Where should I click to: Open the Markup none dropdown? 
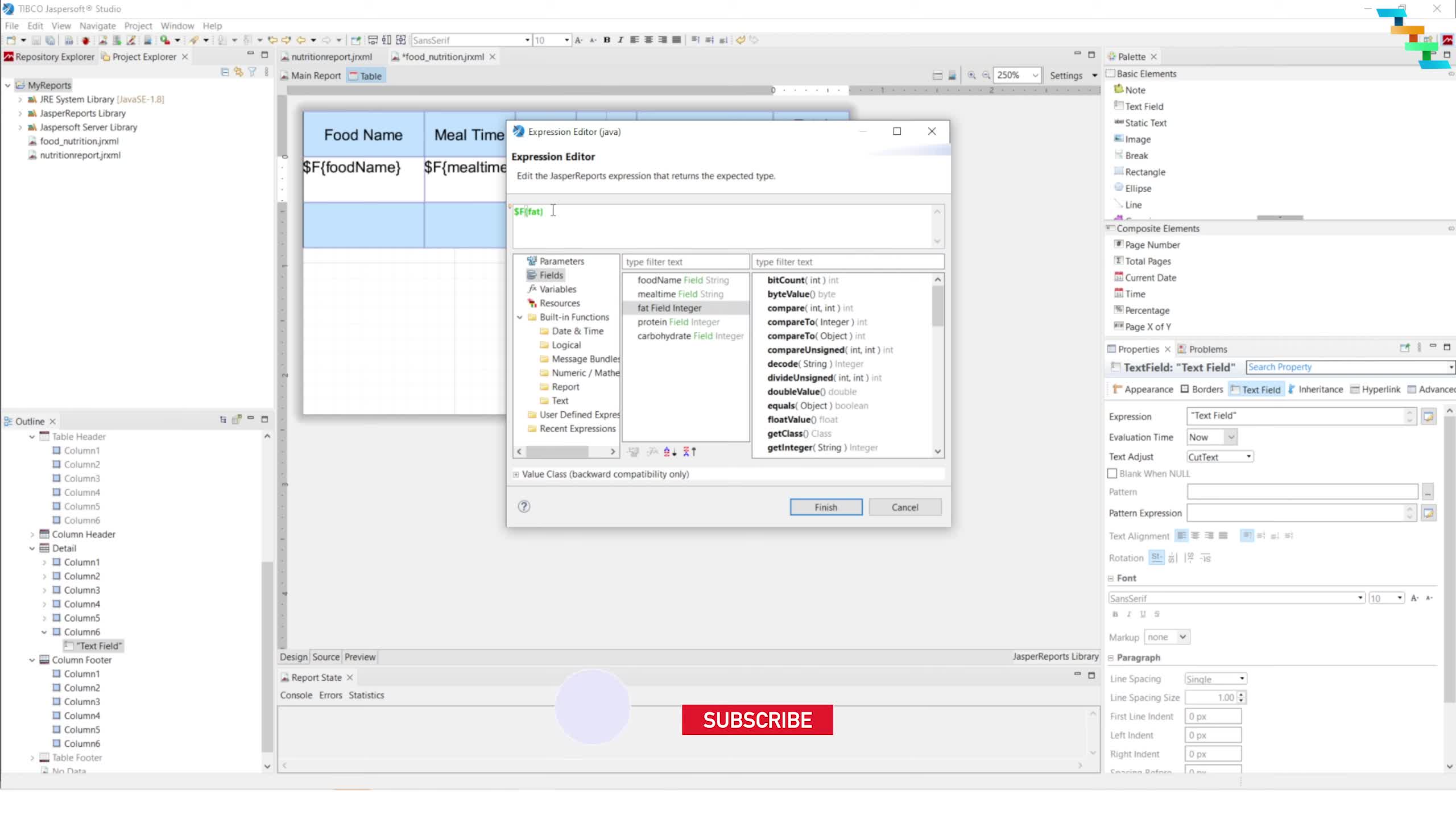[1182, 637]
